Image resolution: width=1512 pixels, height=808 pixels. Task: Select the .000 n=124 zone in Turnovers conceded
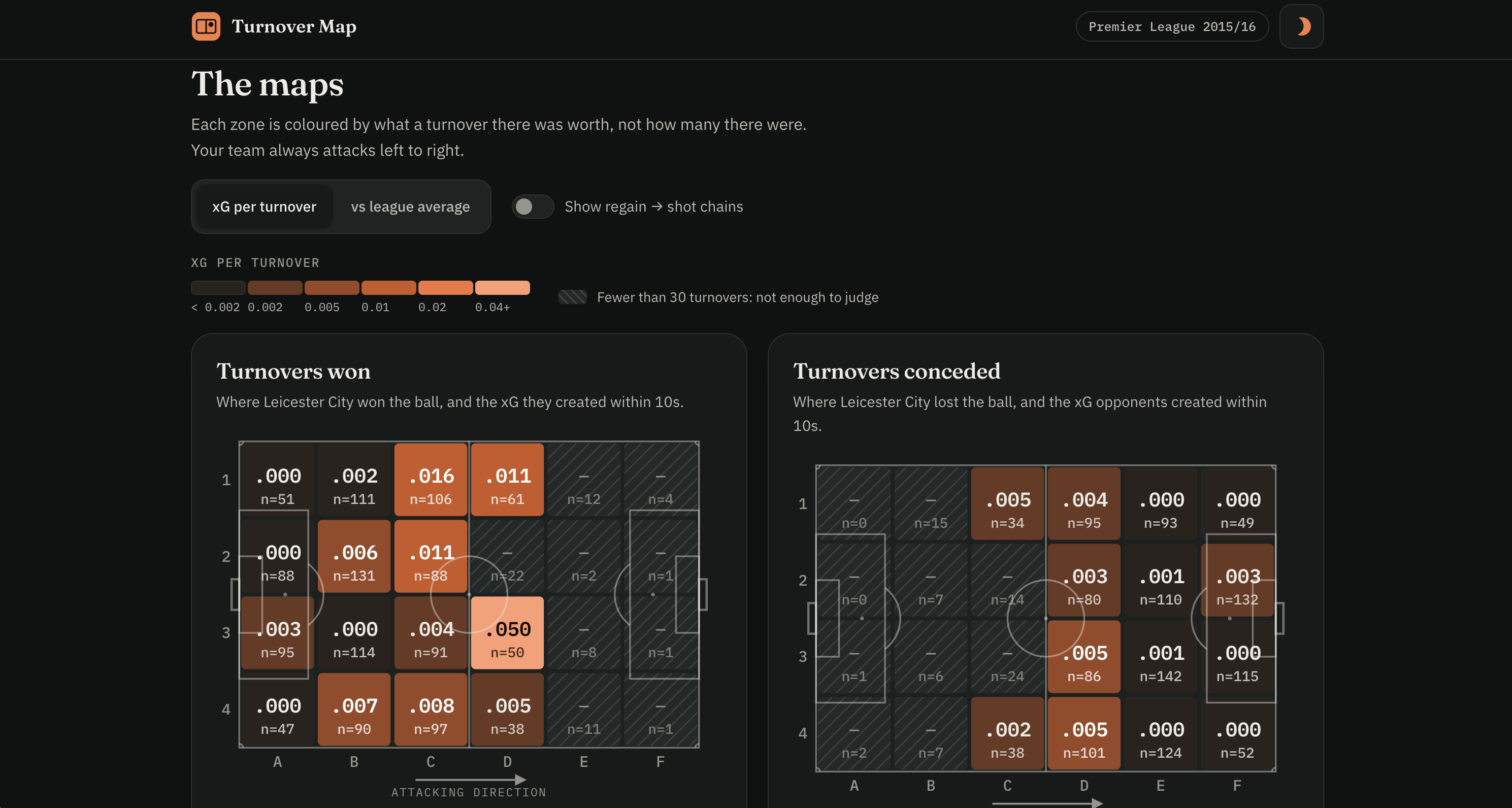pyautogui.click(x=1161, y=733)
